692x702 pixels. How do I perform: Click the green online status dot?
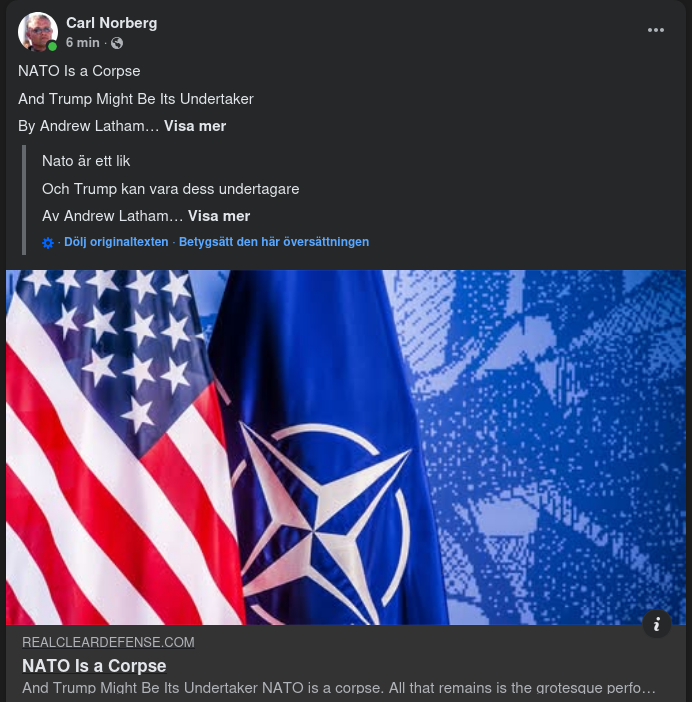tap(52, 46)
